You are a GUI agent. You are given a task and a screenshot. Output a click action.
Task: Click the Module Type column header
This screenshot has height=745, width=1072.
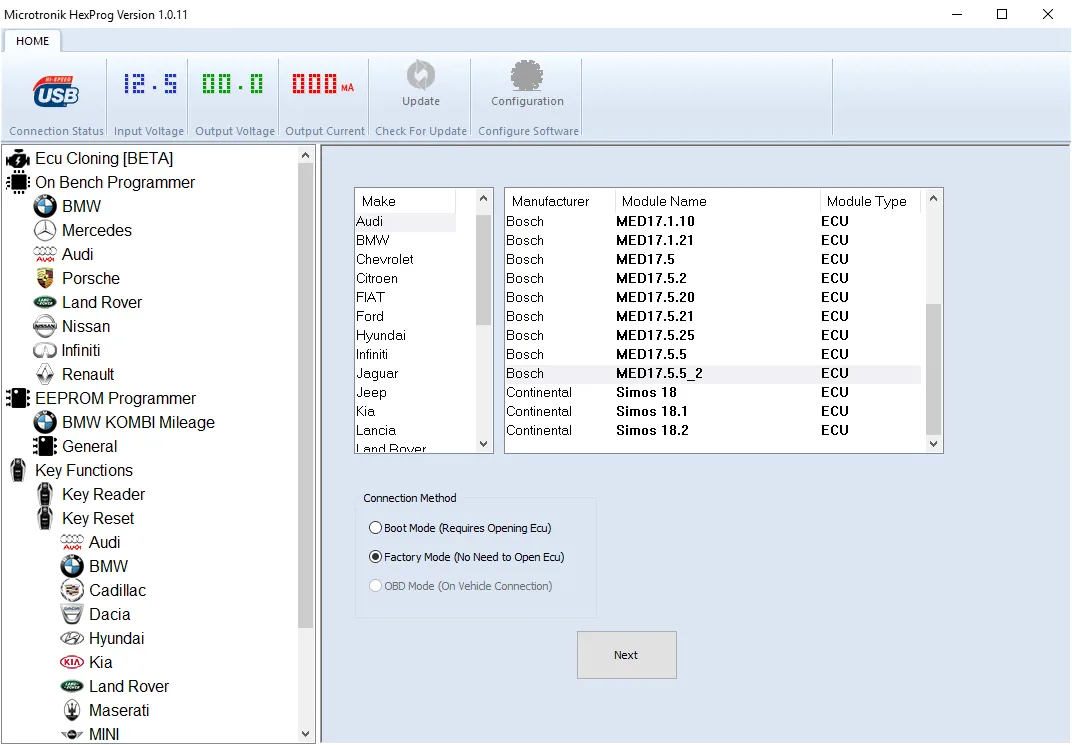click(x=870, y=202)
